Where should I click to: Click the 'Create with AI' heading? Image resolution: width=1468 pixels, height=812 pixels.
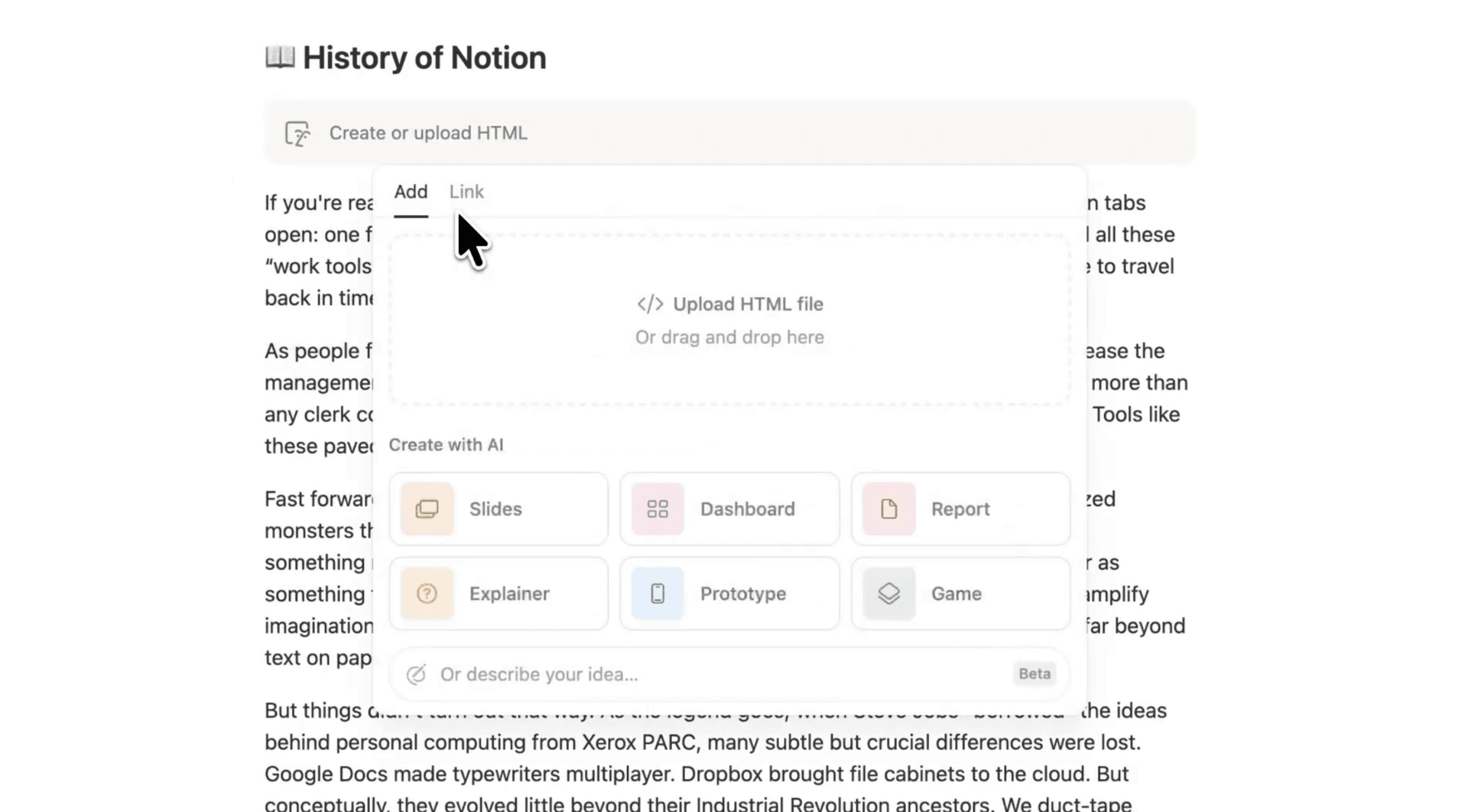(x=446, y=445)
